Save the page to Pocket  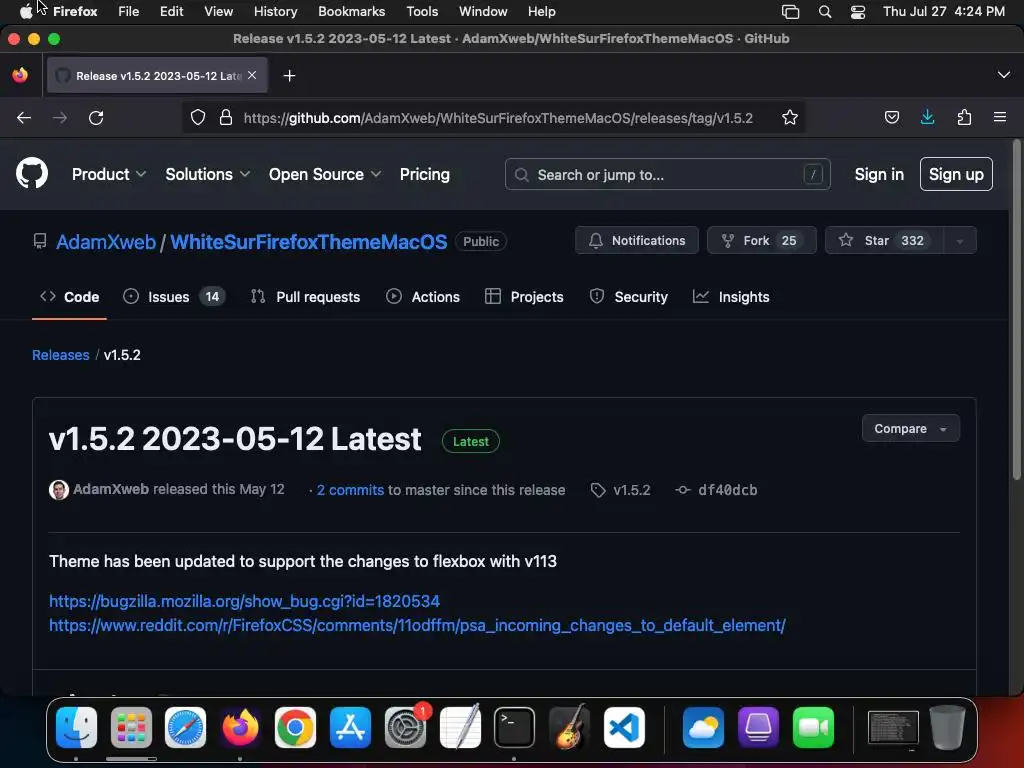891,118
